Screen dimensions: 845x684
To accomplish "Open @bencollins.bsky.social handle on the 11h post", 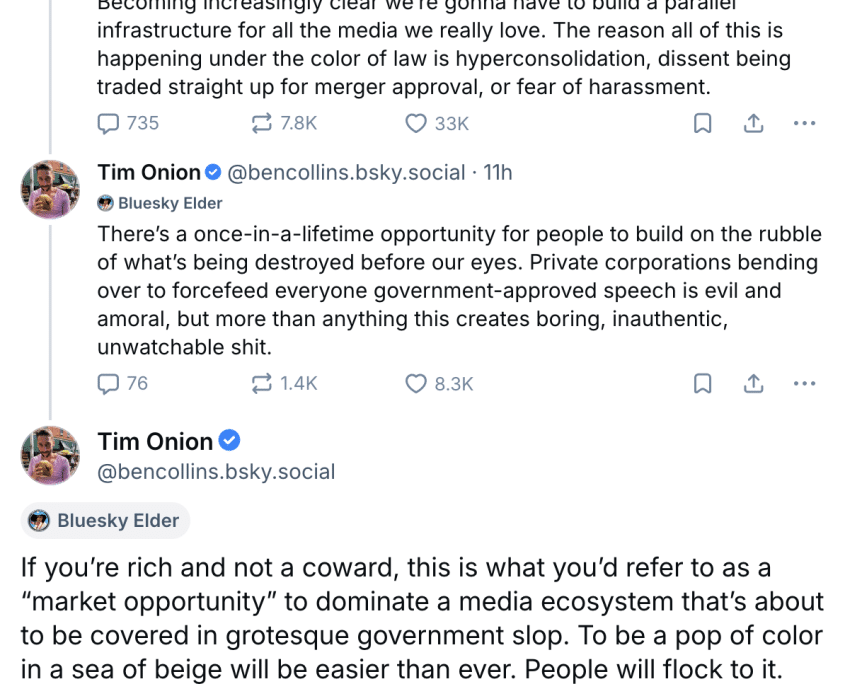I will click(346, 173).
